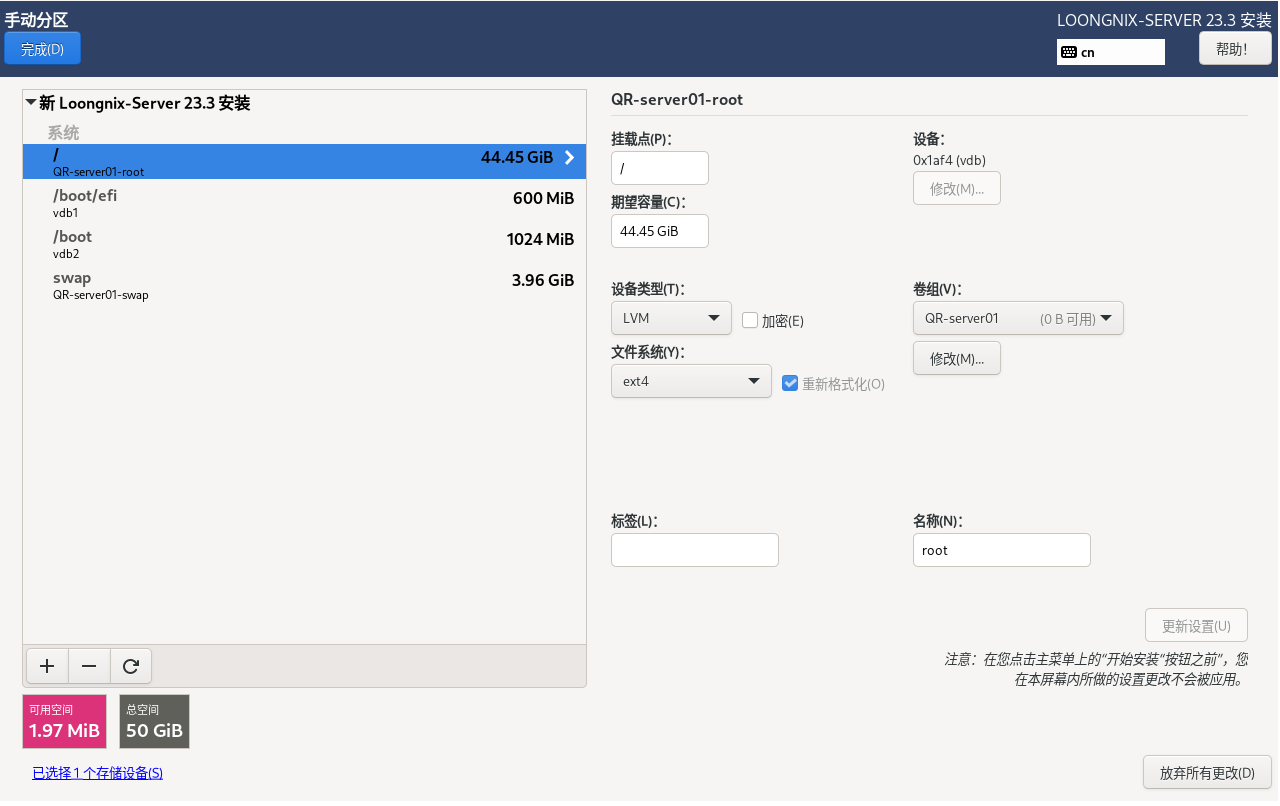Click the 期望容量 44.45 GiB field
1280x806 pixels.
[x=660, y=231]
